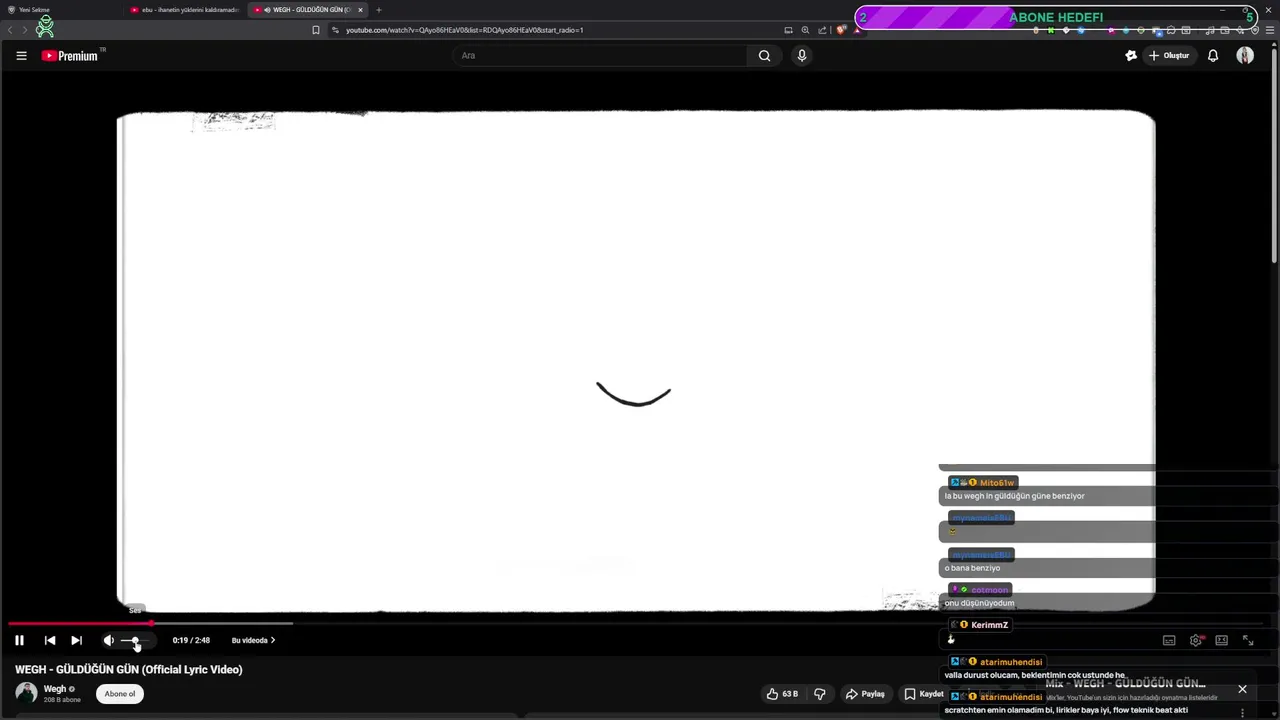
Task: Like the video with 63 B thumbs-up
Action: [x=782, y=694]
